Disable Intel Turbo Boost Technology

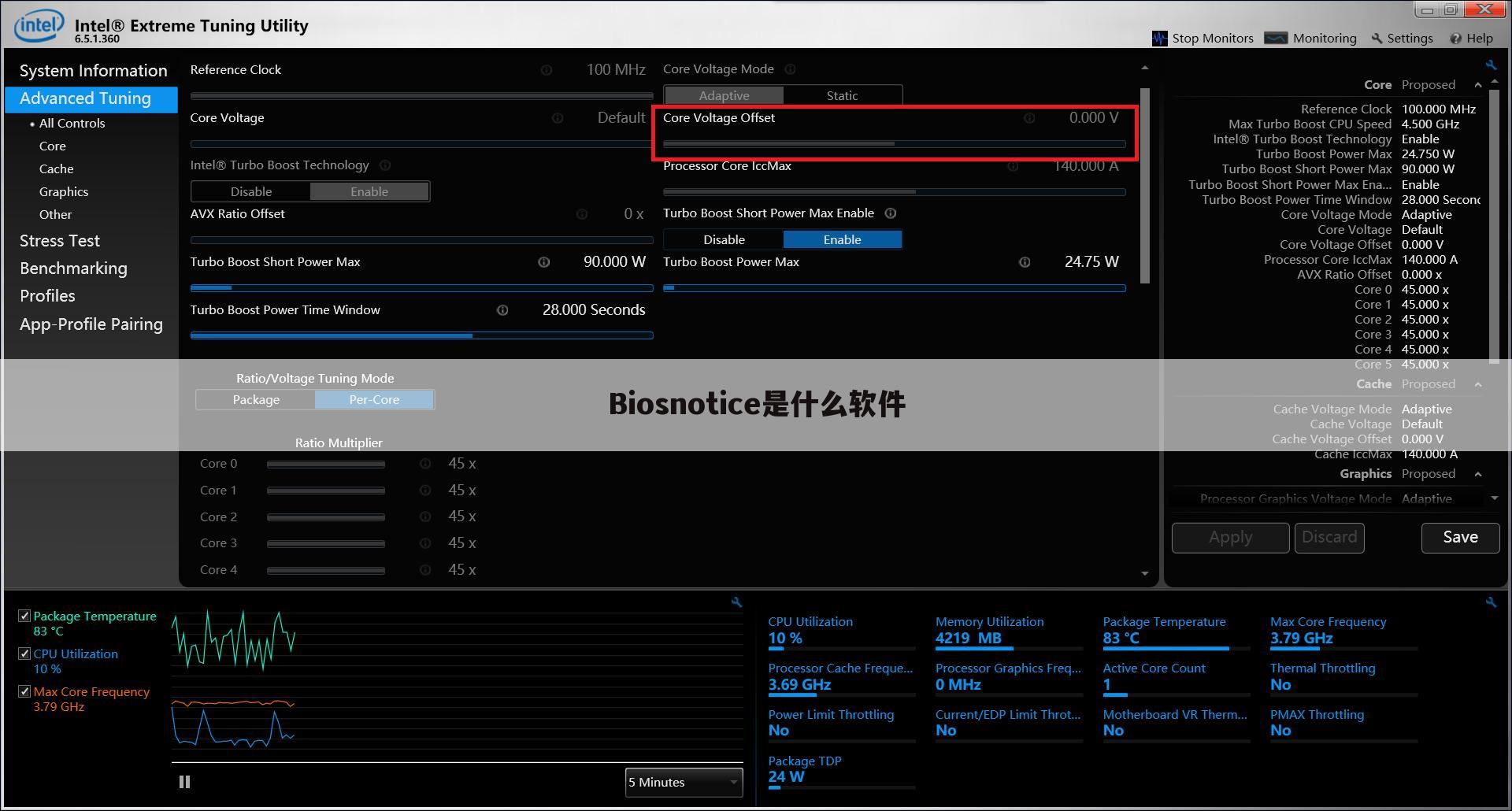(x=250, y=191)
